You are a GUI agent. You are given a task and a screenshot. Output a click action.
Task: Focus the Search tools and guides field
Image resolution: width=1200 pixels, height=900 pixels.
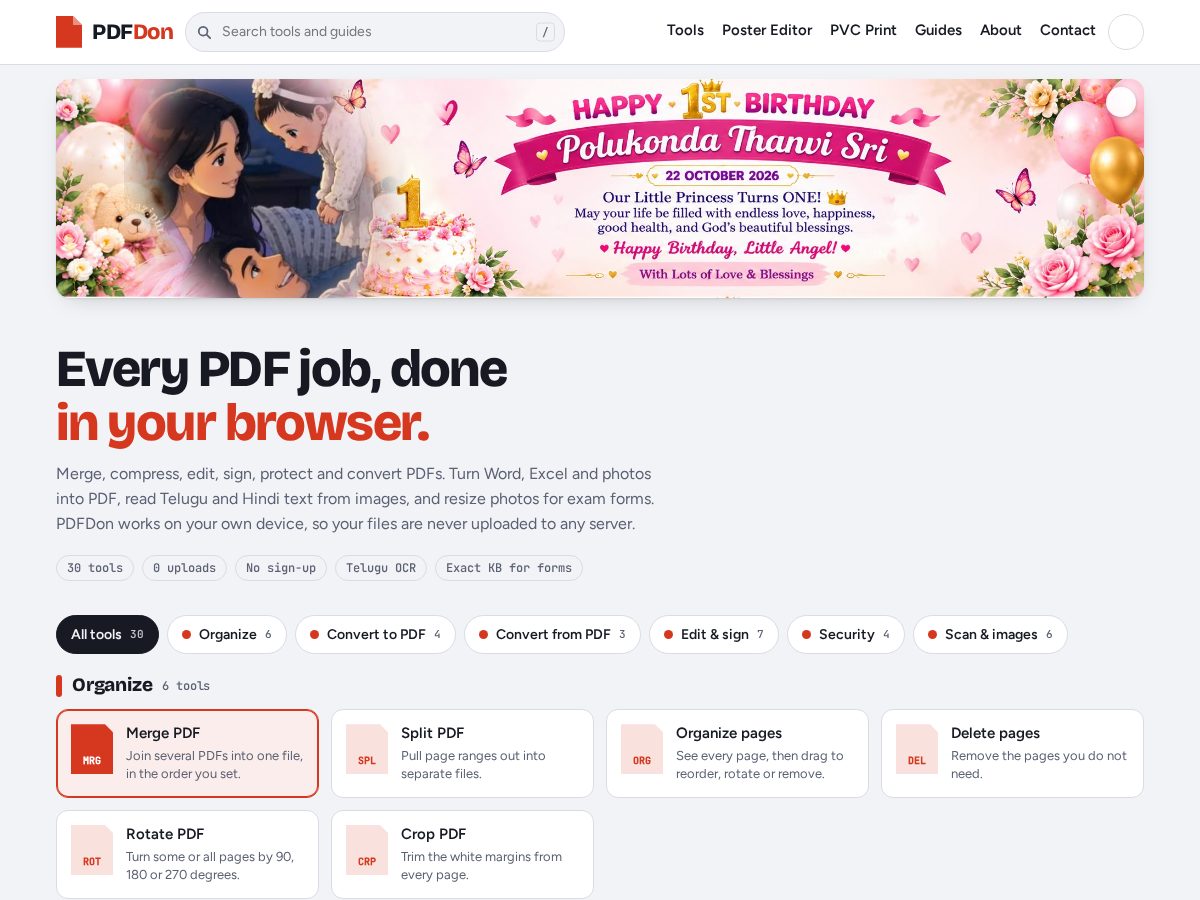tap(375, 32)
